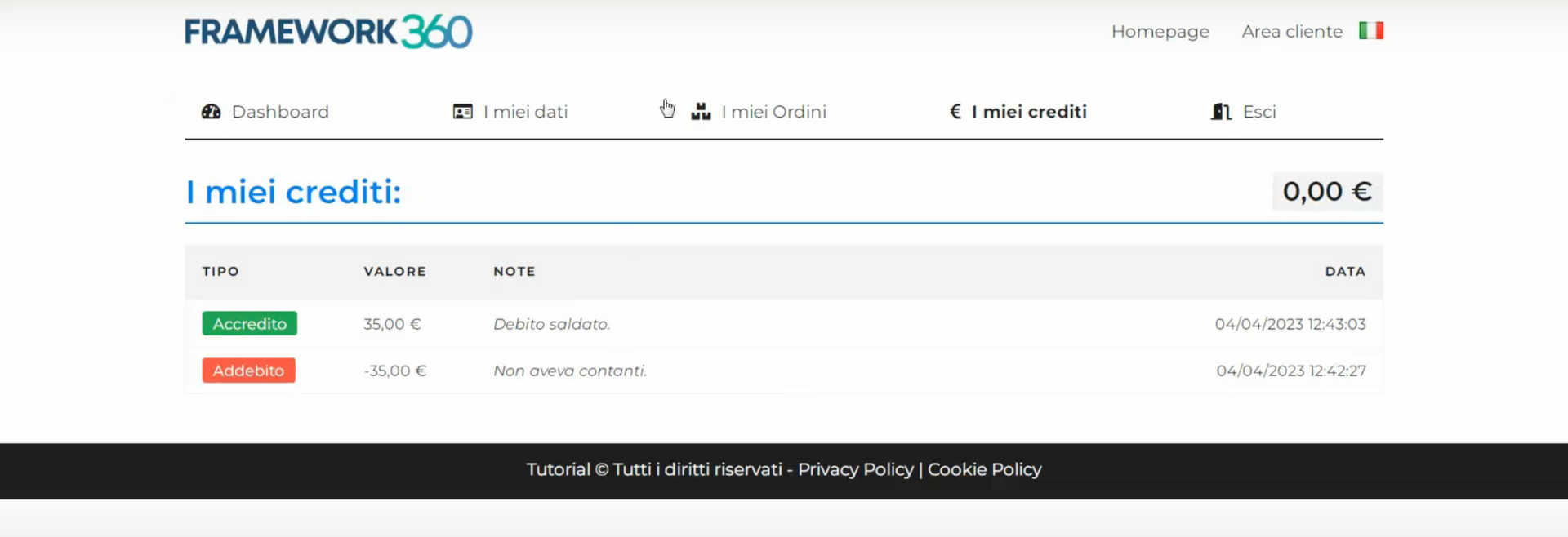
Task: Click the DATA column header
Action: coord(1344,271)
